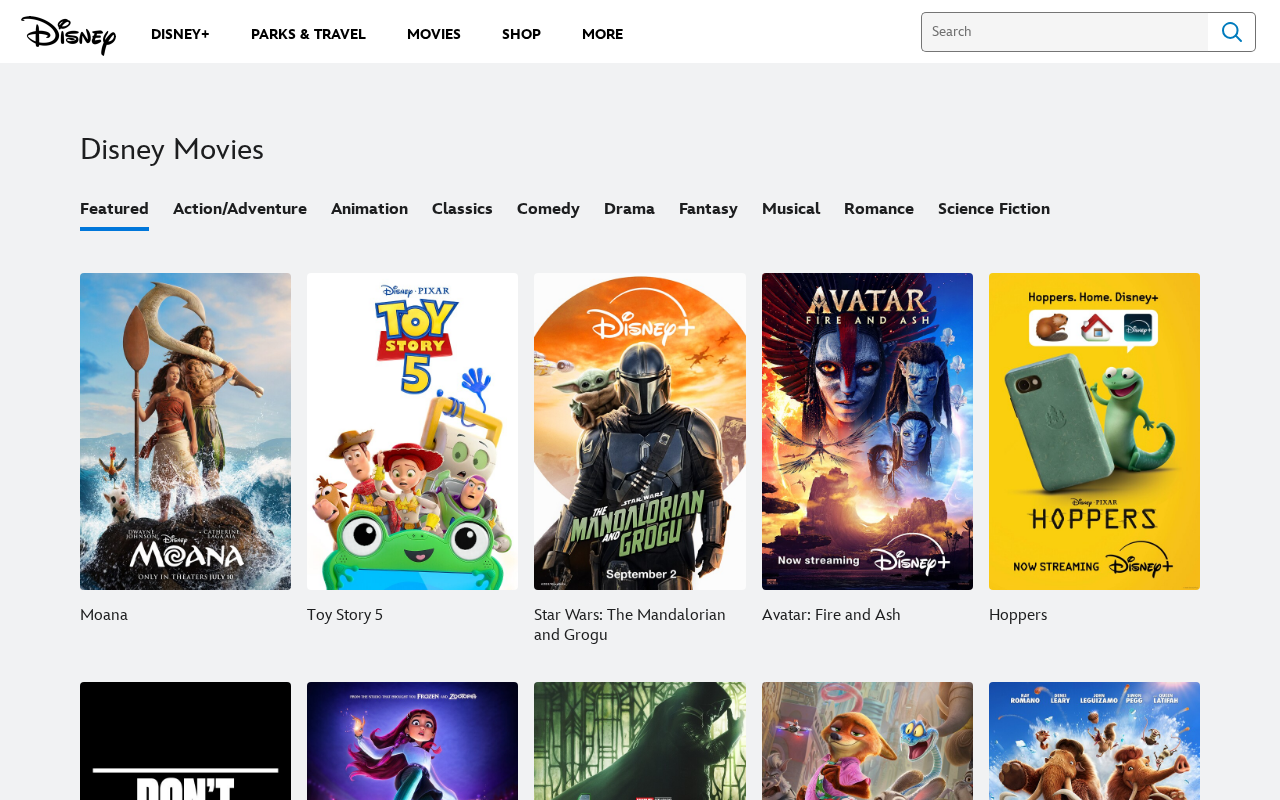Viewport: 1280px width, 800px height.
Task: Open the black poster reading DON'T
Action: (185, 741)
